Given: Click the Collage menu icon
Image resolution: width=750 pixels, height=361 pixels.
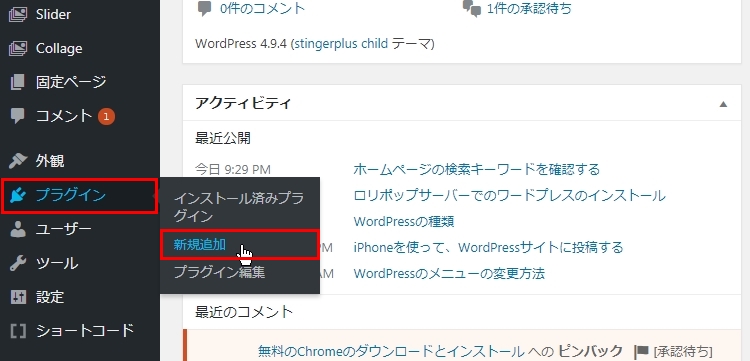Looking at the screenshot, I should pyautogui.click(x=18, y=48).
